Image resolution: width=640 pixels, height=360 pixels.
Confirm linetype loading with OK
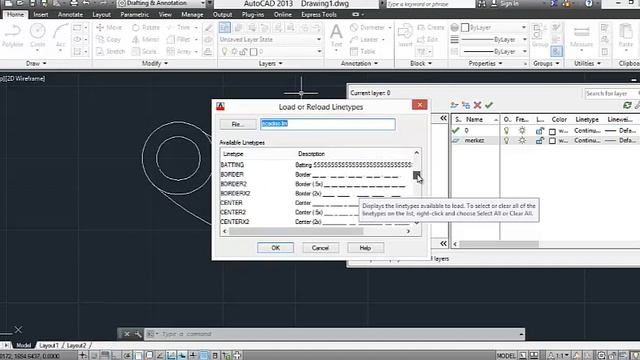(x=276, y=248)
